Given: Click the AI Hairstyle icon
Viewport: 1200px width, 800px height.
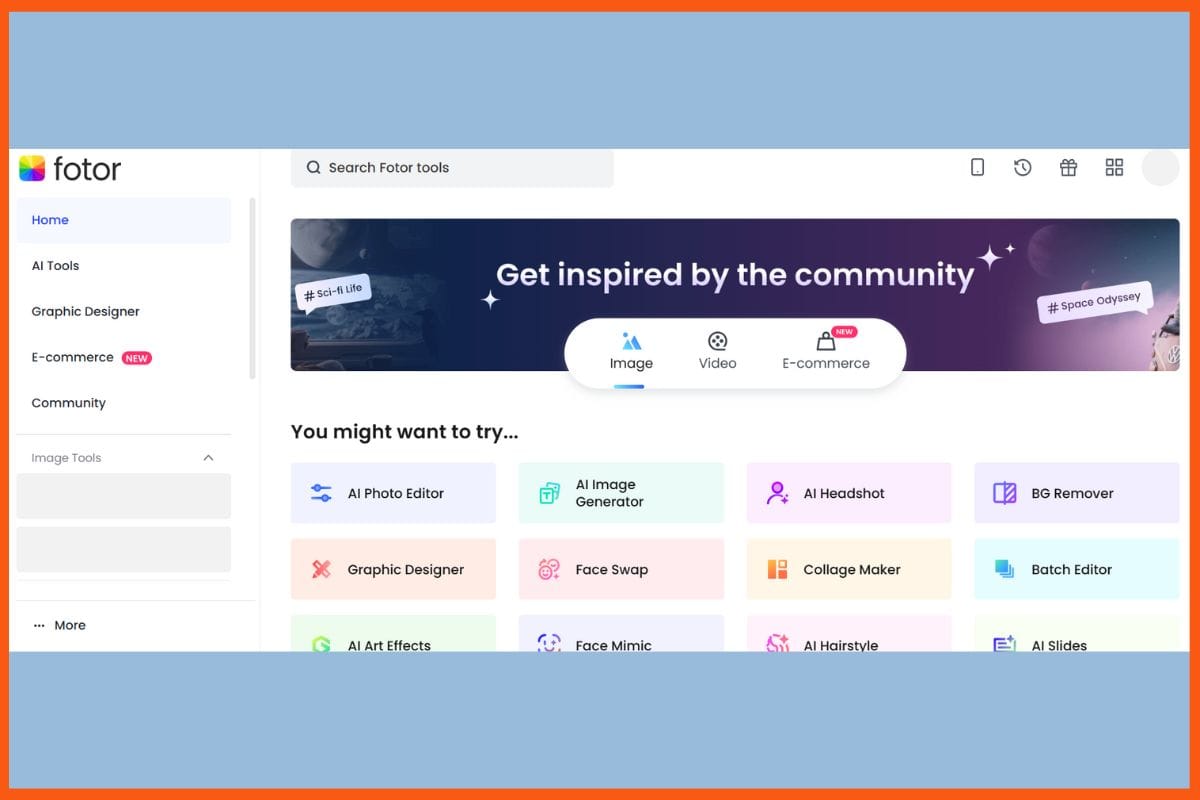Looking at the screenshot, I should pyautogui.click(x=777, y=643).
